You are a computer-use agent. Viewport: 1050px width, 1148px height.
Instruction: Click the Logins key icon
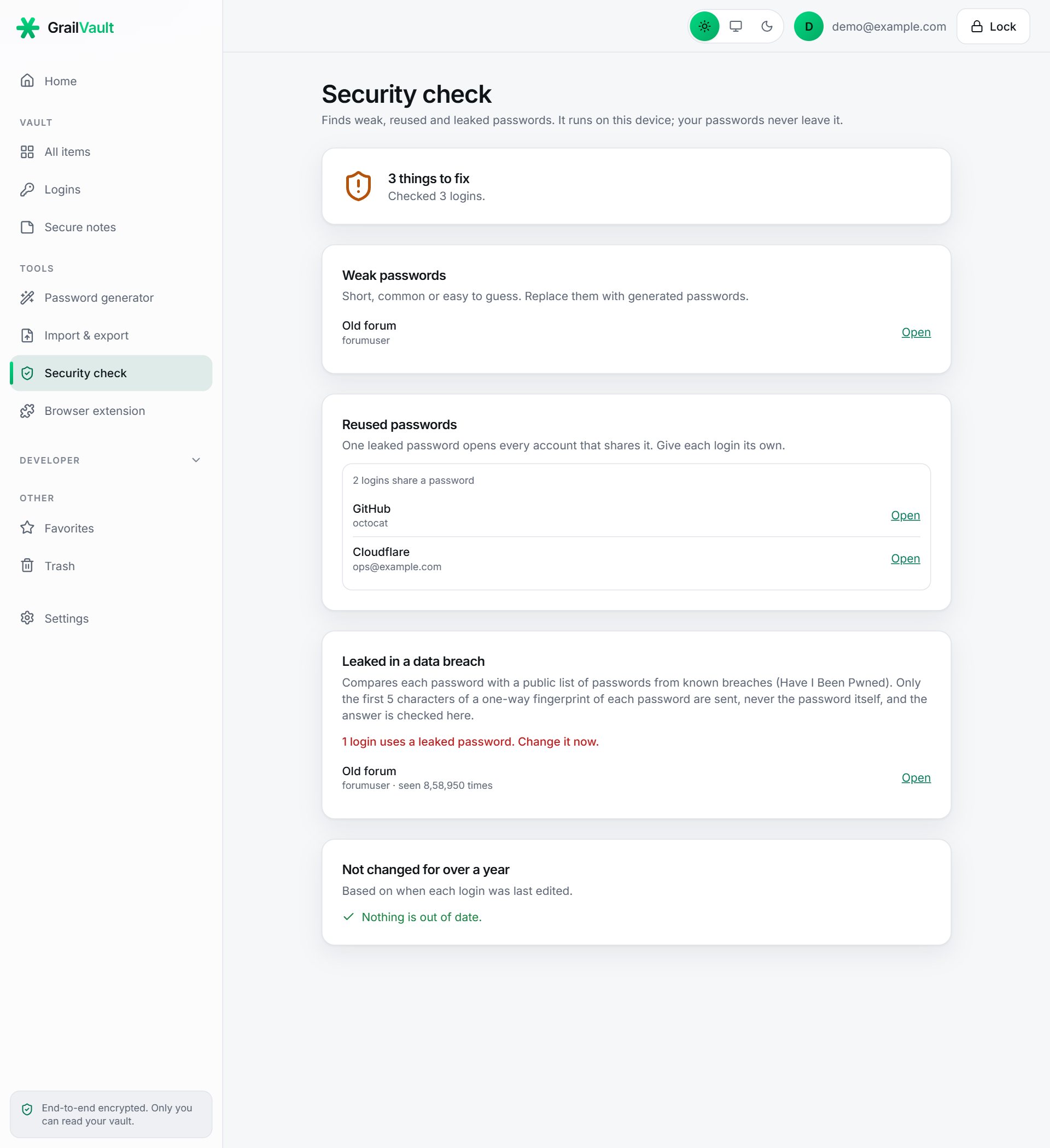click(x=27, y=189)
